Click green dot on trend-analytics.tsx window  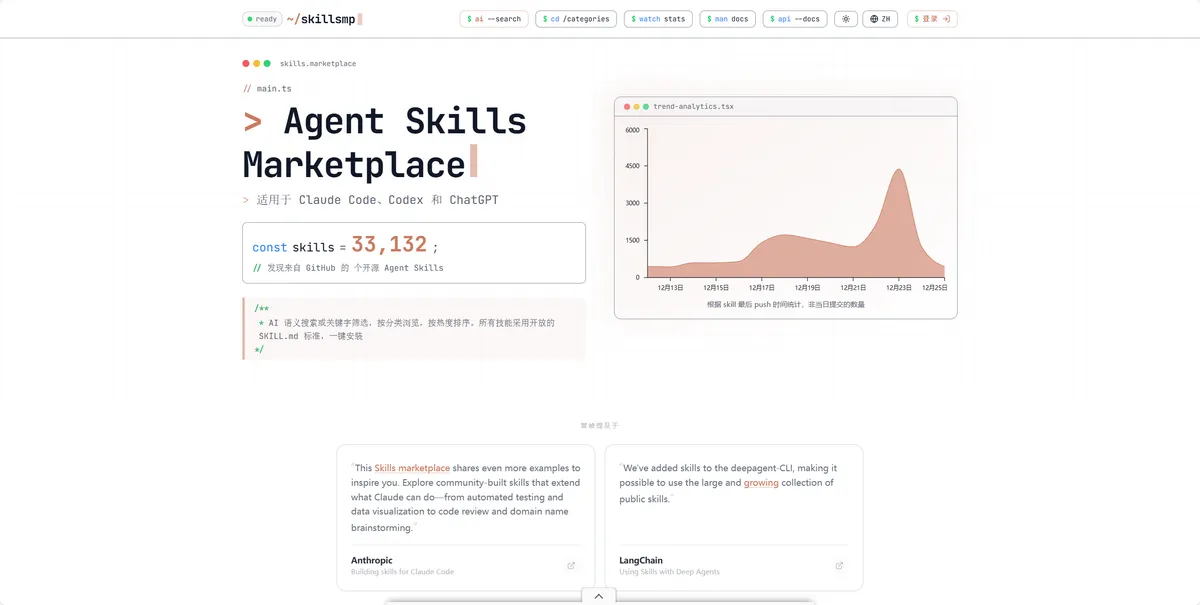point(646,106)
